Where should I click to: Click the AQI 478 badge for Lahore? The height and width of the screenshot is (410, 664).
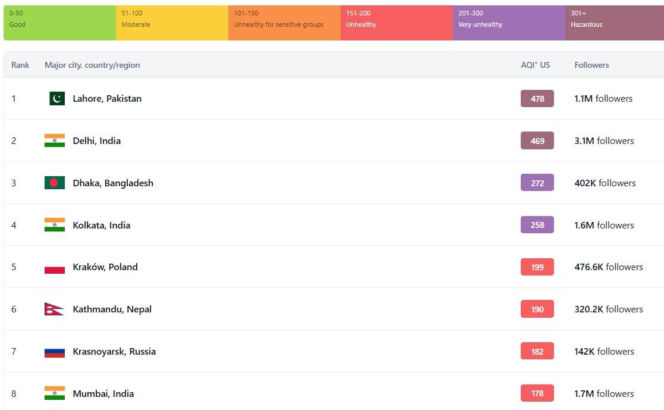(537, 99)
